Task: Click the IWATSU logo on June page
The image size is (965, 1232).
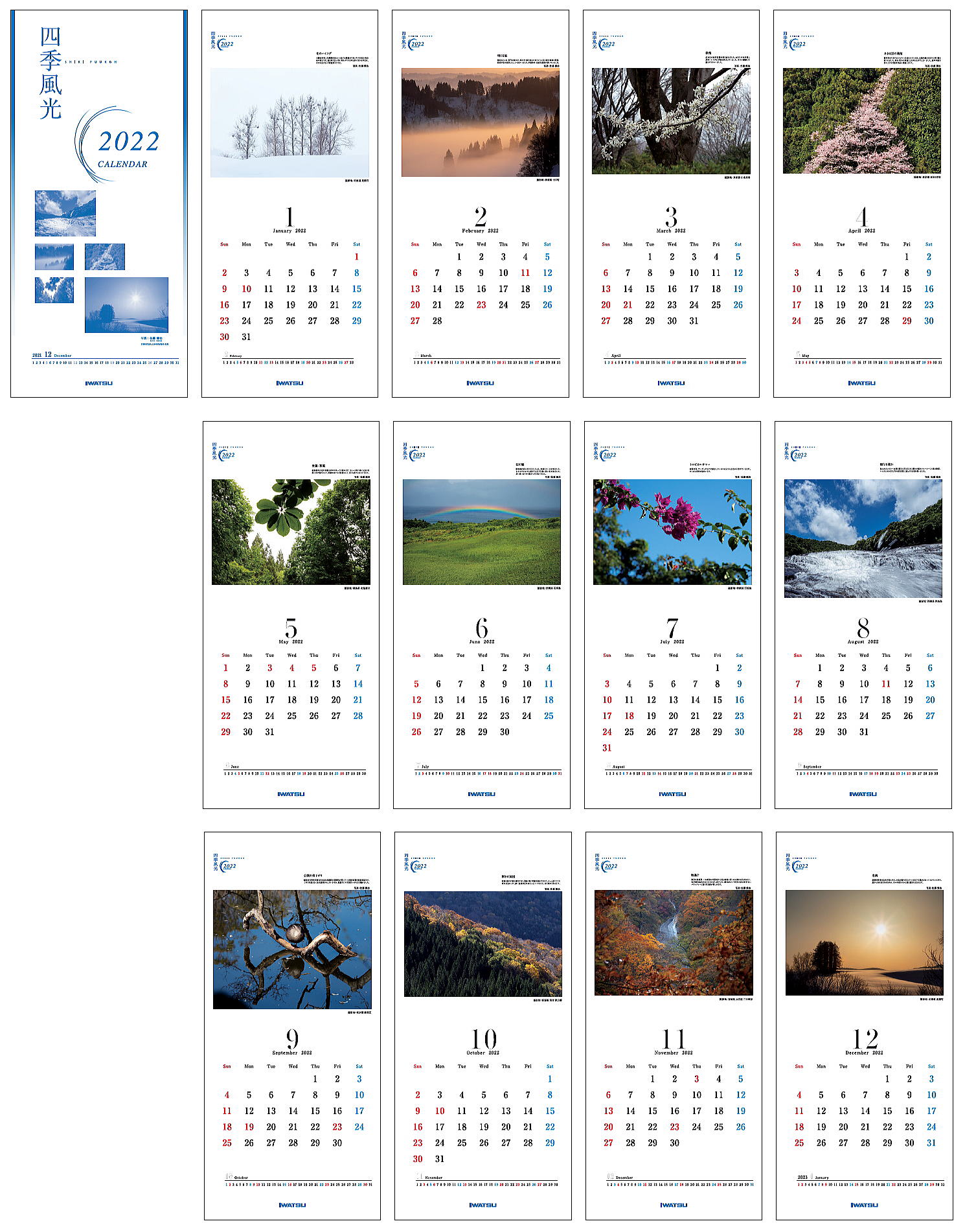Action: [x=482, y=793]
